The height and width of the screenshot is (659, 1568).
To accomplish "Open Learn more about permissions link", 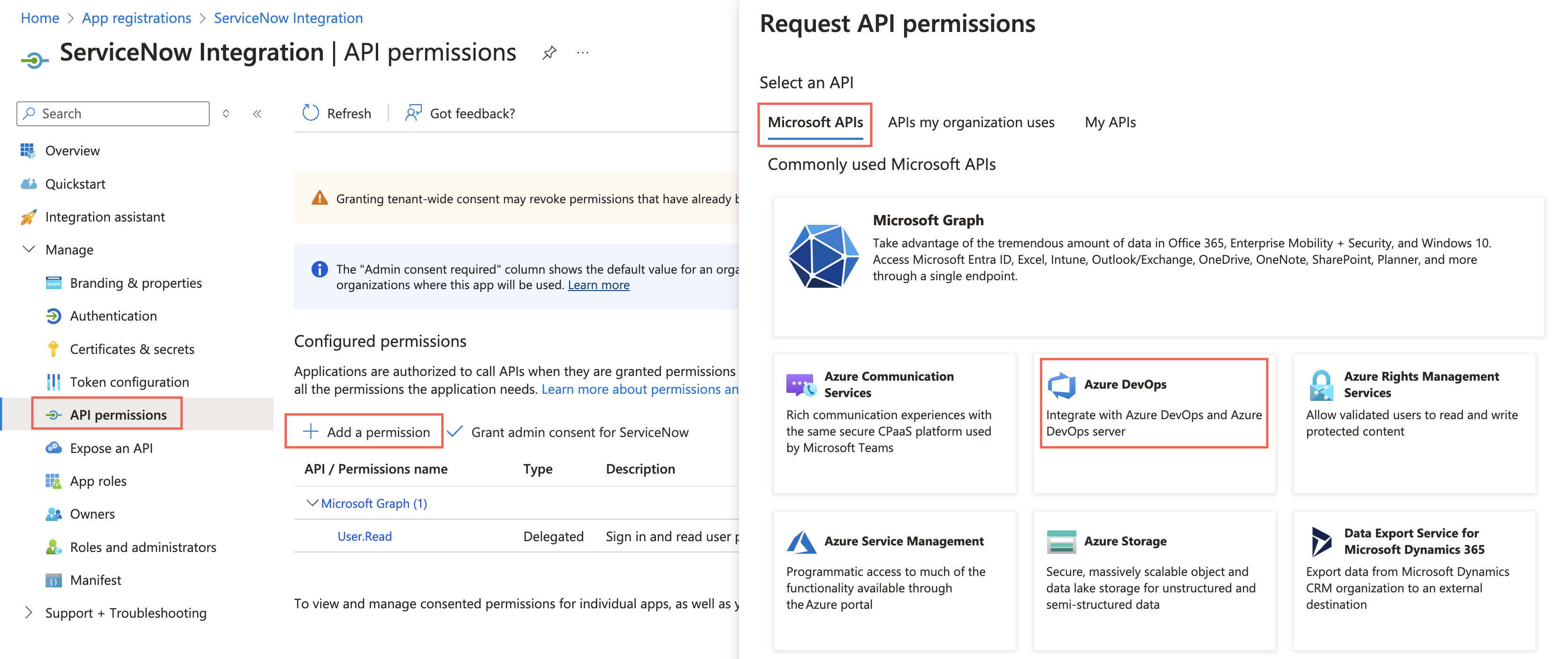I will point(640,389).
